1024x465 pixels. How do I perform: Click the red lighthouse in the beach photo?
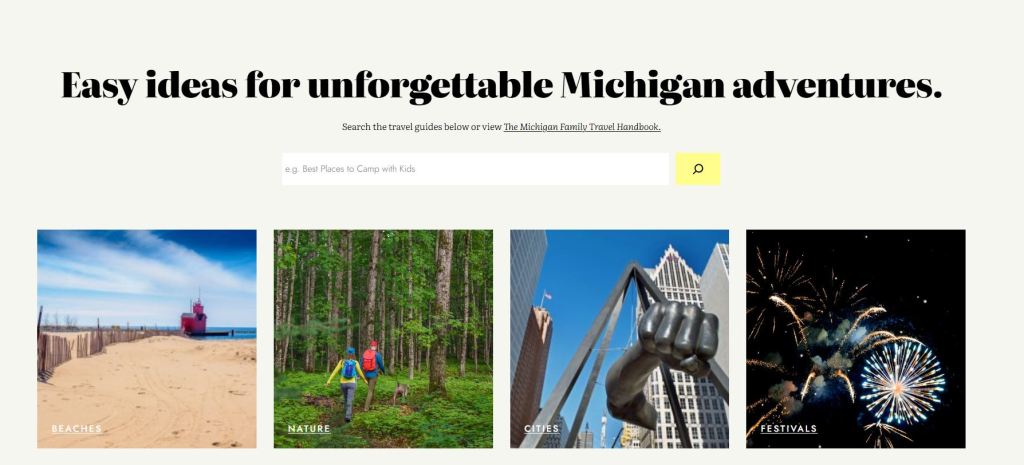[x=193, y=318]
